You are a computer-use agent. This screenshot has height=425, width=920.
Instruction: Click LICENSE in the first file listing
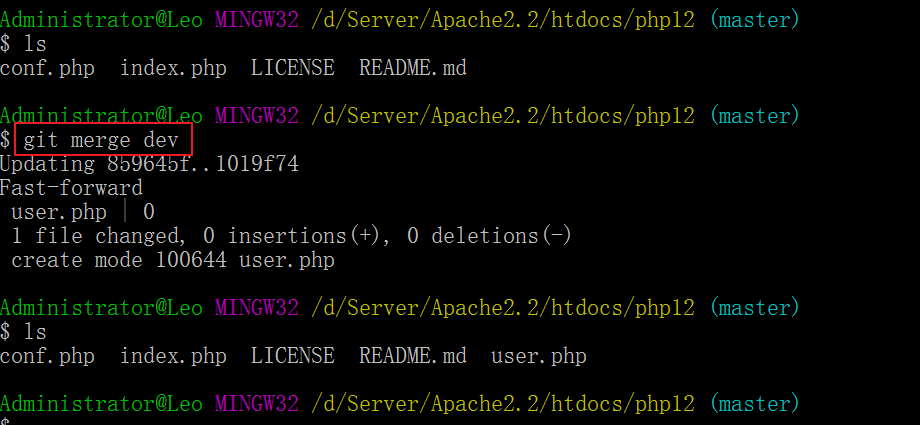pos(292,68)
